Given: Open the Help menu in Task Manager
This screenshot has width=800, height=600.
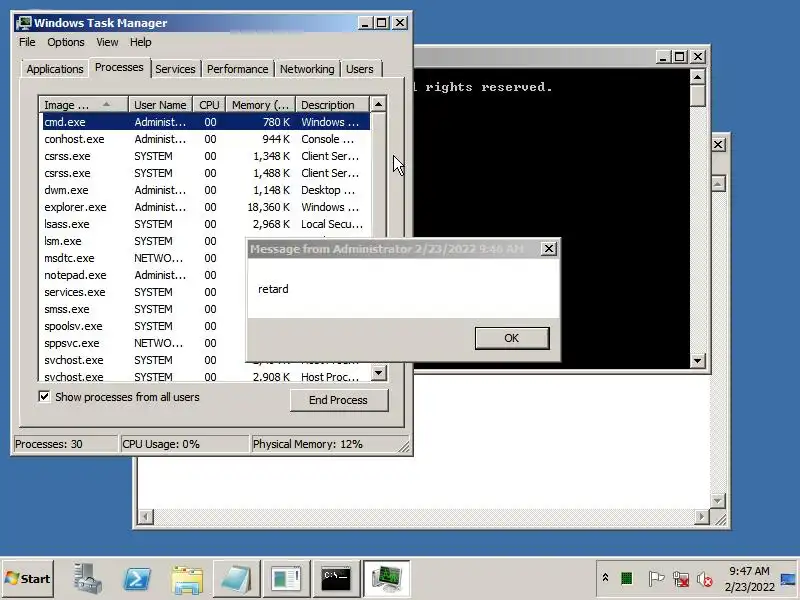Looking at the screenshot, I should click(x=140, y=42).
